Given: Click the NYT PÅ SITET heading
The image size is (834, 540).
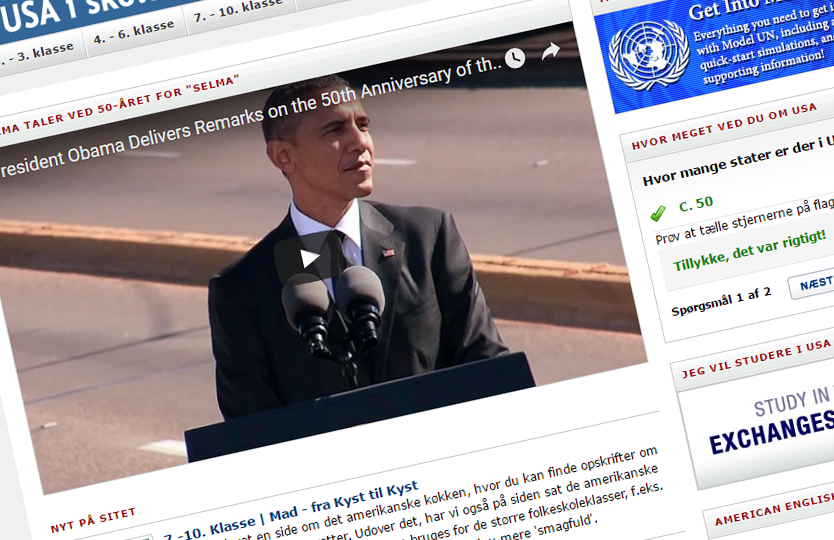Looking at the screenshot, I should (x=93, y=521).
